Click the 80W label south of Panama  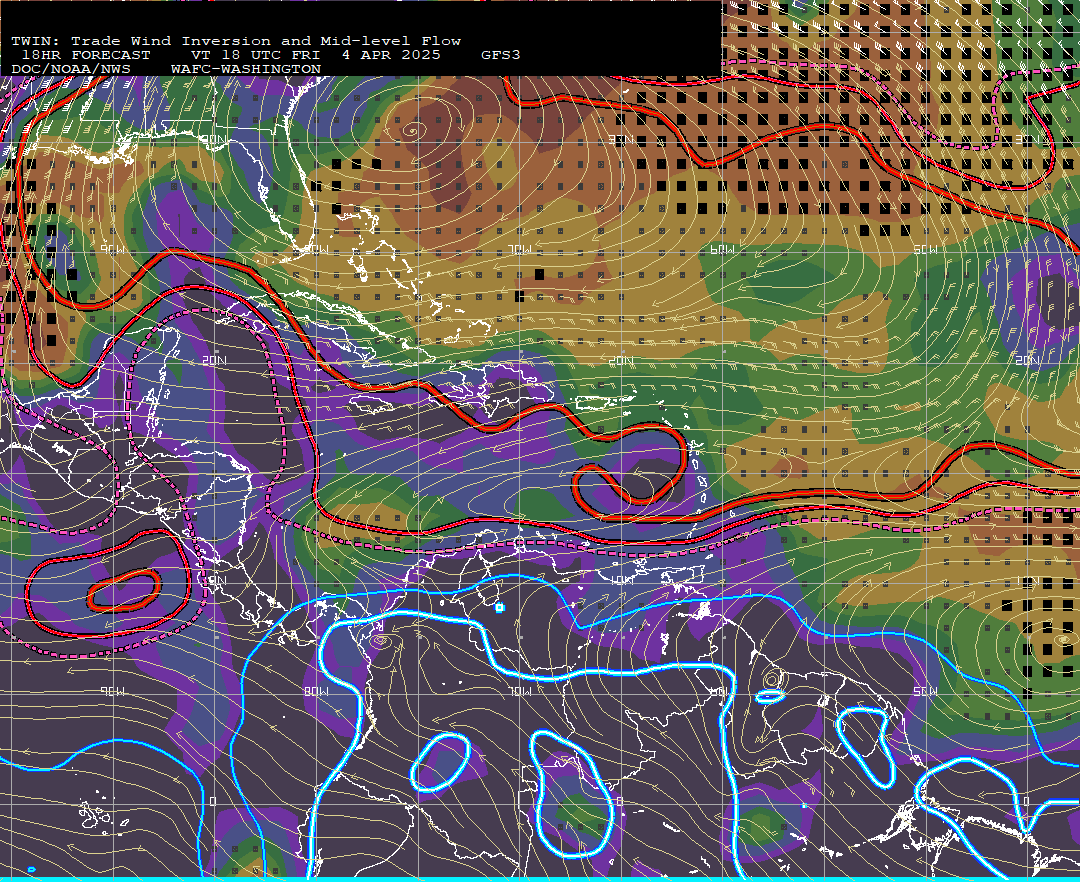316,691
